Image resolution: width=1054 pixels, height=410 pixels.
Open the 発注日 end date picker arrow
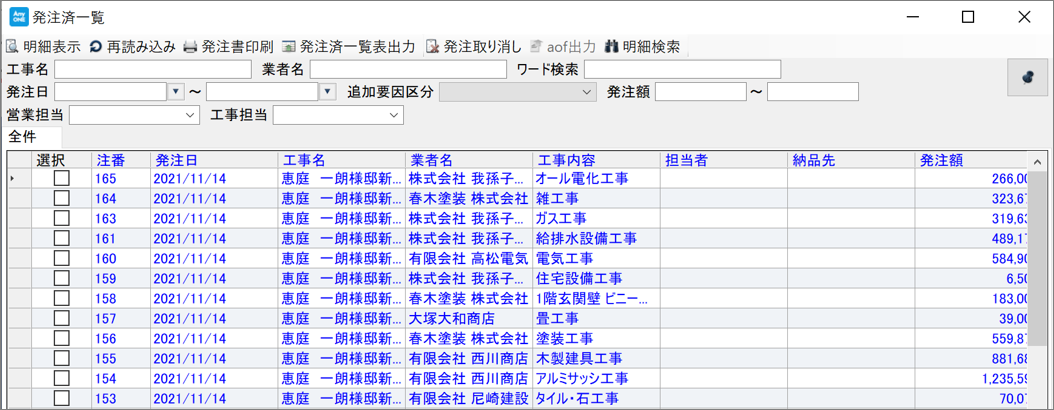pyautogui.click(x=327, y=91)
